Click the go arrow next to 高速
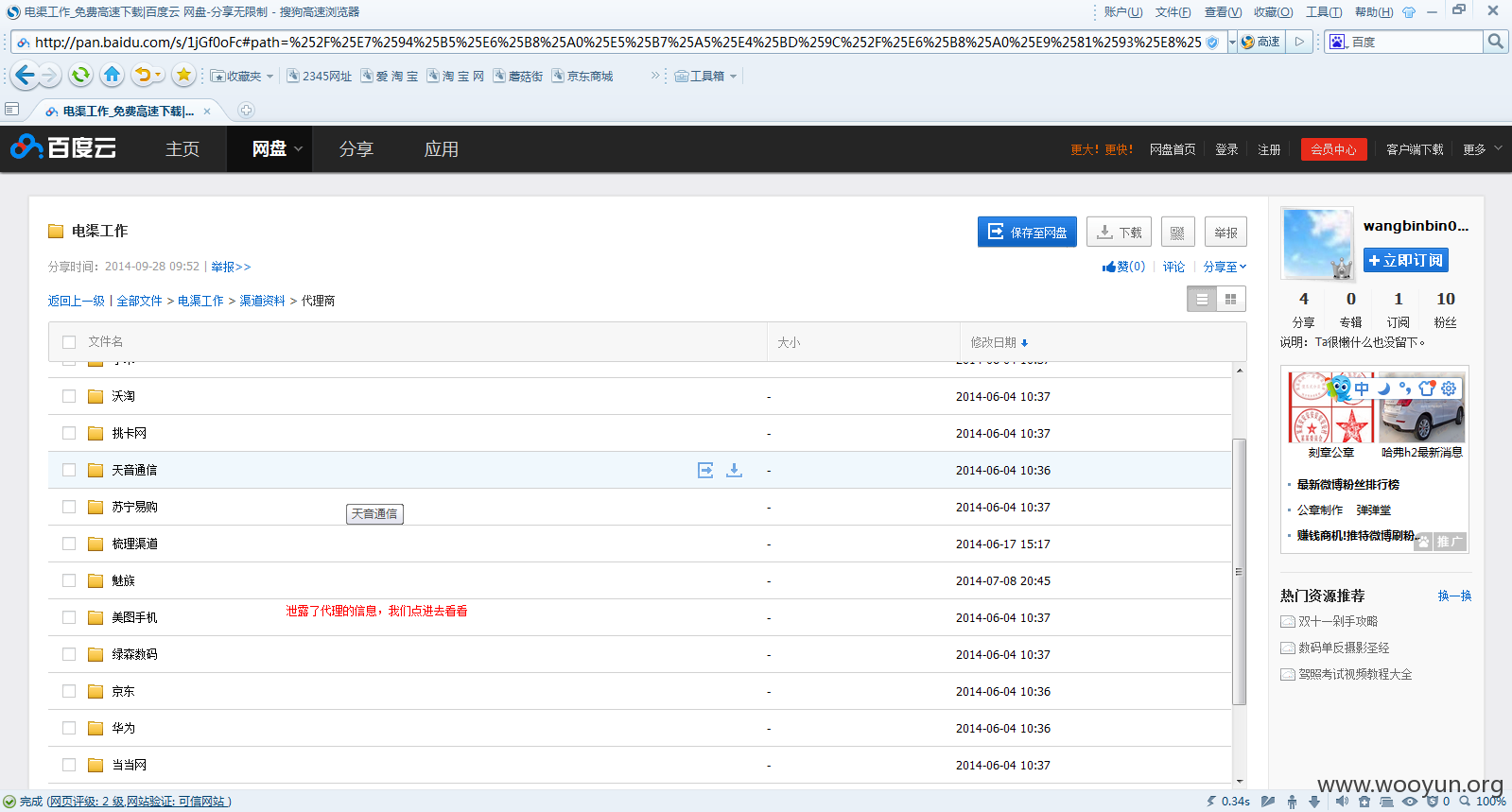 coord(1300,42)
